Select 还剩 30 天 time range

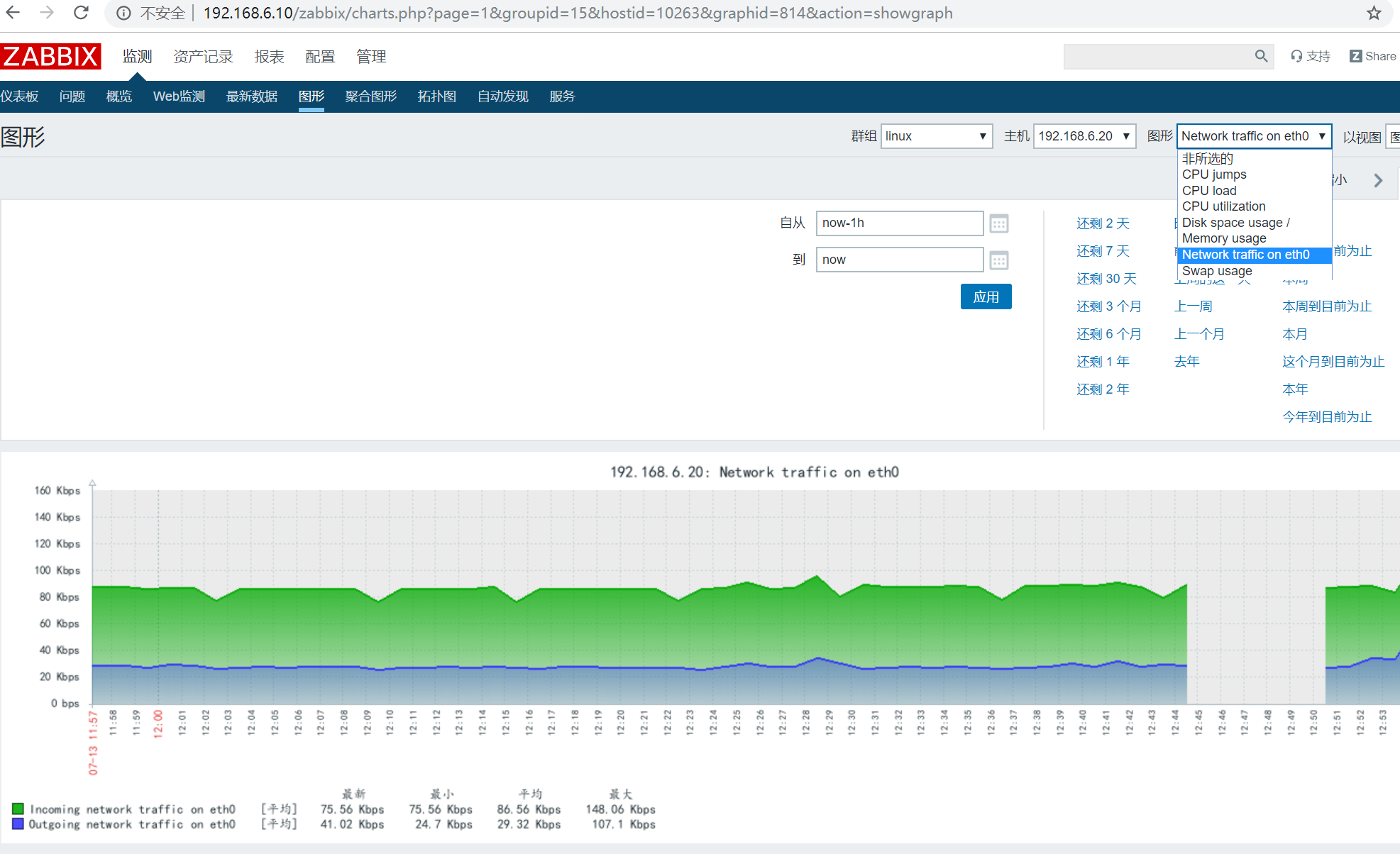pos(1106,279)
